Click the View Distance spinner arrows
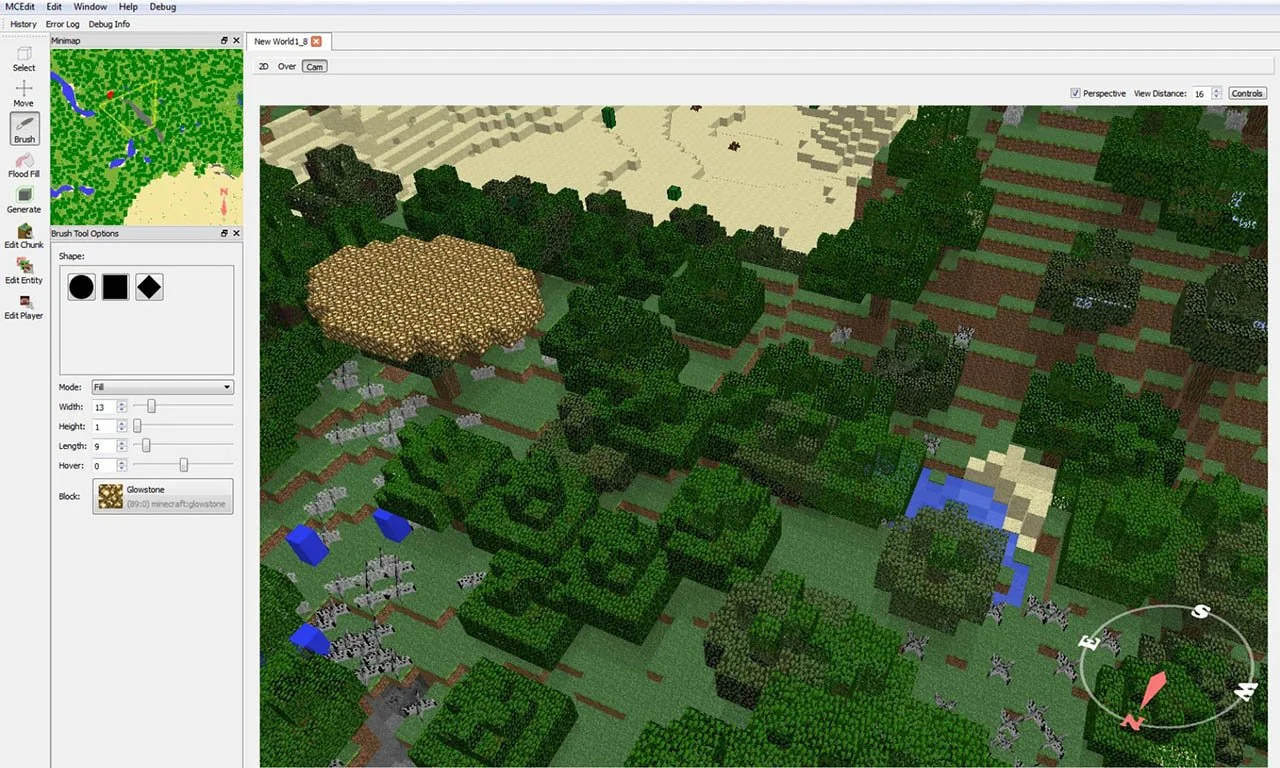 (x=1216, y=93)
